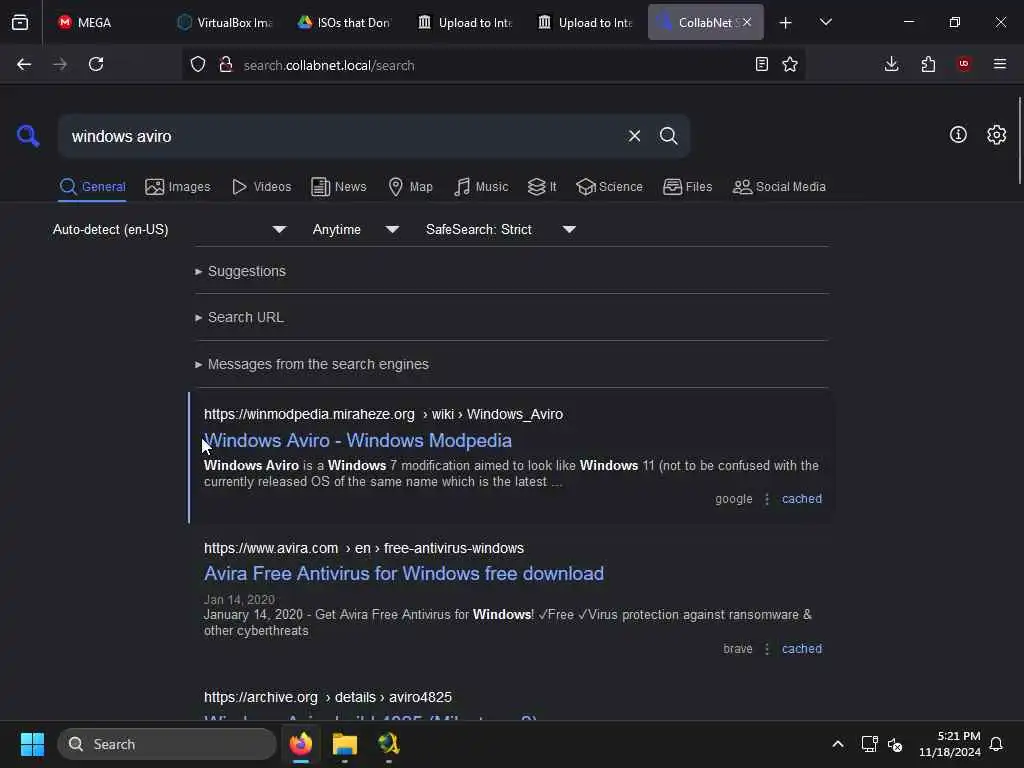Go back with browser back arrow
The height and width of the screenshot is (768, 1024).
24,64
